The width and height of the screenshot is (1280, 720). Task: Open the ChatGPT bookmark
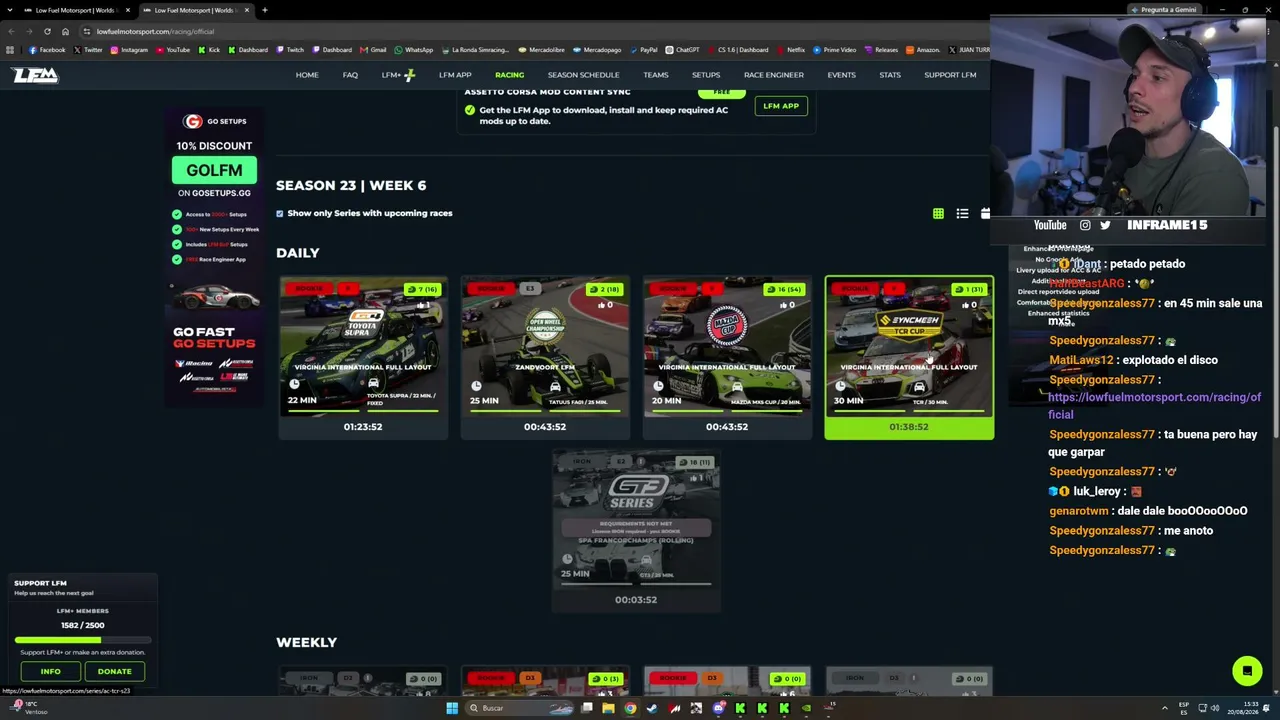(x=683, y=50)
